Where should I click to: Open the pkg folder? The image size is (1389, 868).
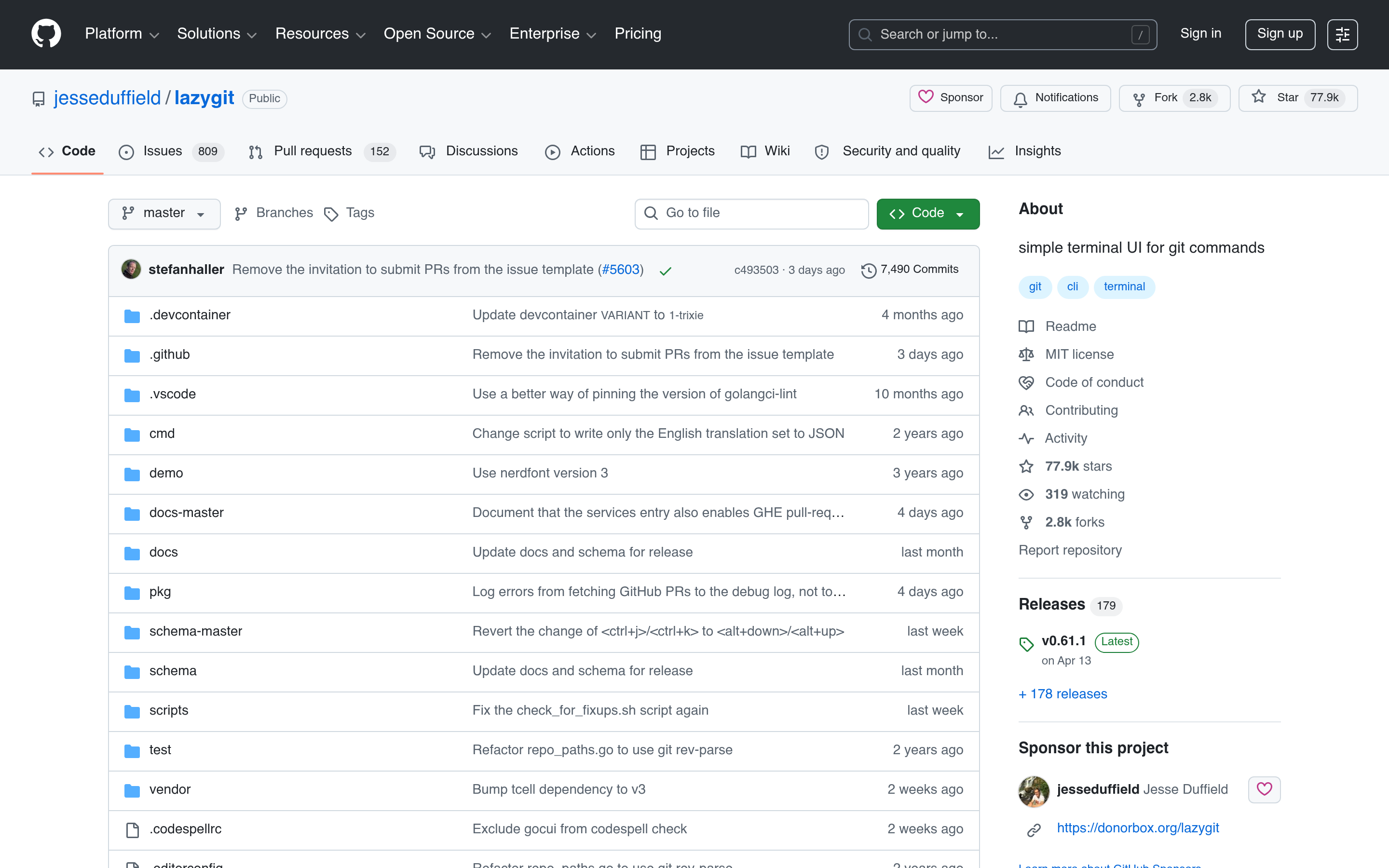(x=160, y=592)
